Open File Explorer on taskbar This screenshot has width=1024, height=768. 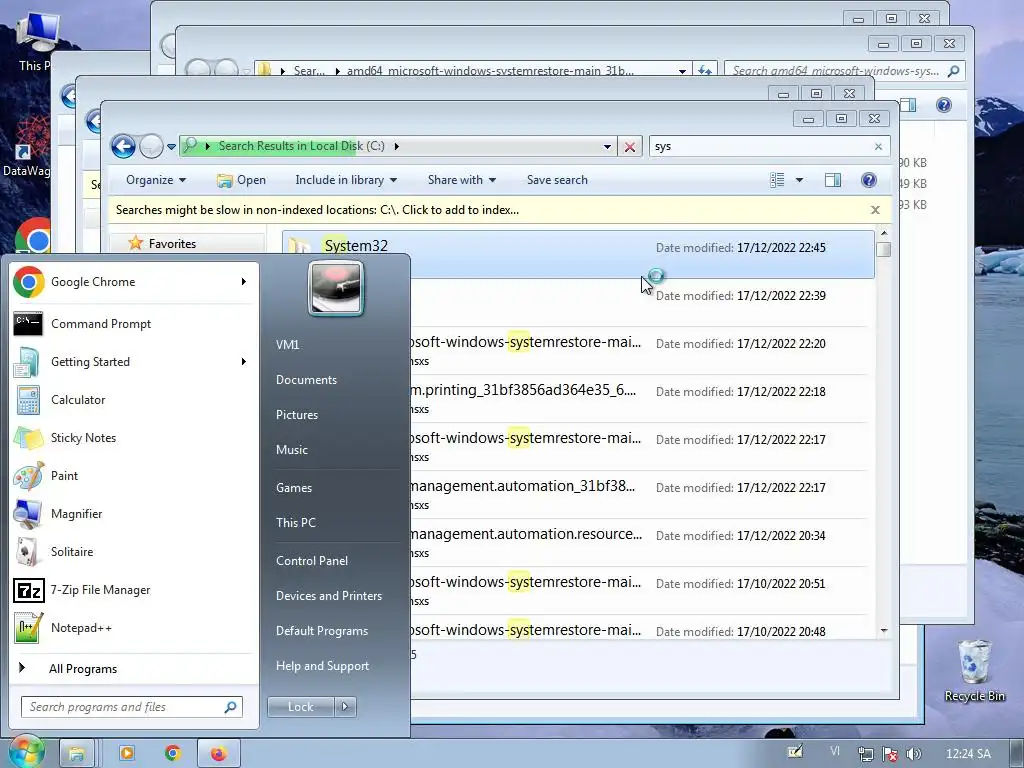point(76,754)
